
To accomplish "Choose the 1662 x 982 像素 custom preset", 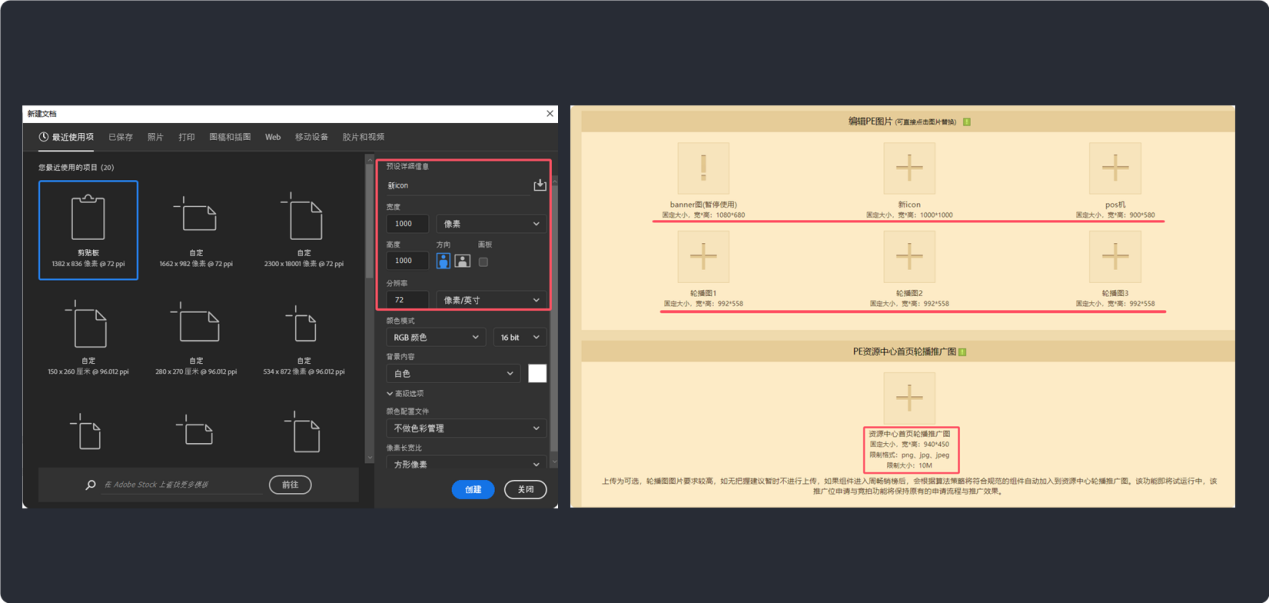I will tap(195, 230).
